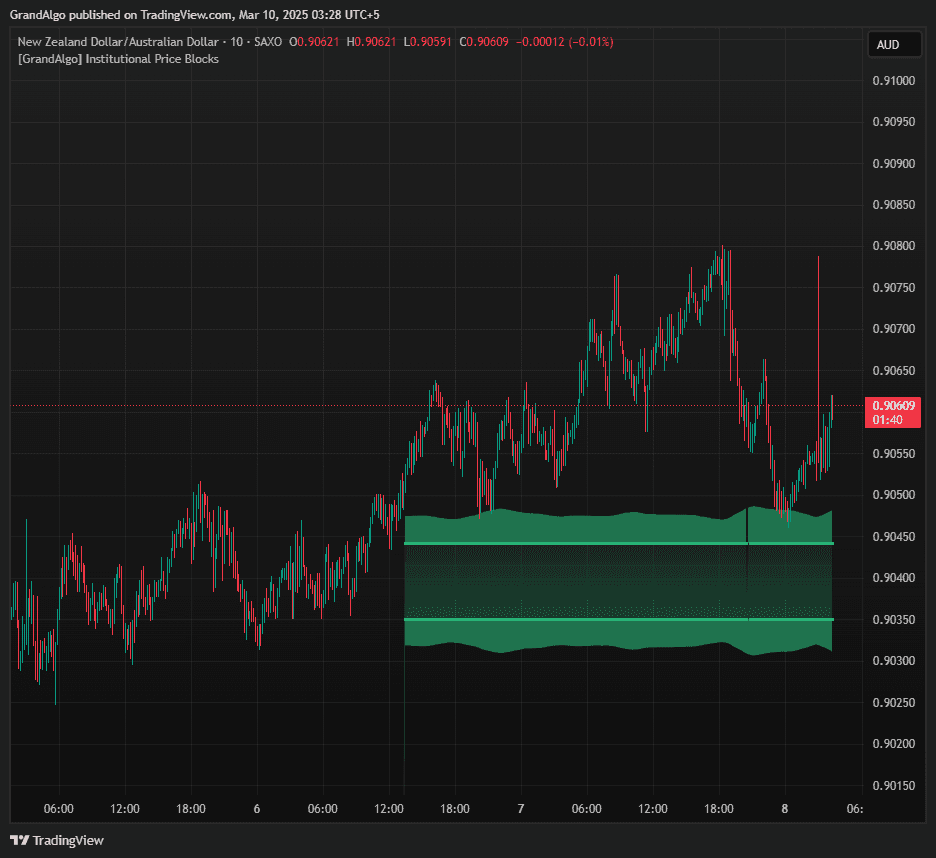The width and height of the screenshot is (936, 858).
Task: Click date label 6 on the time axis
Action: tap(257, 808)
